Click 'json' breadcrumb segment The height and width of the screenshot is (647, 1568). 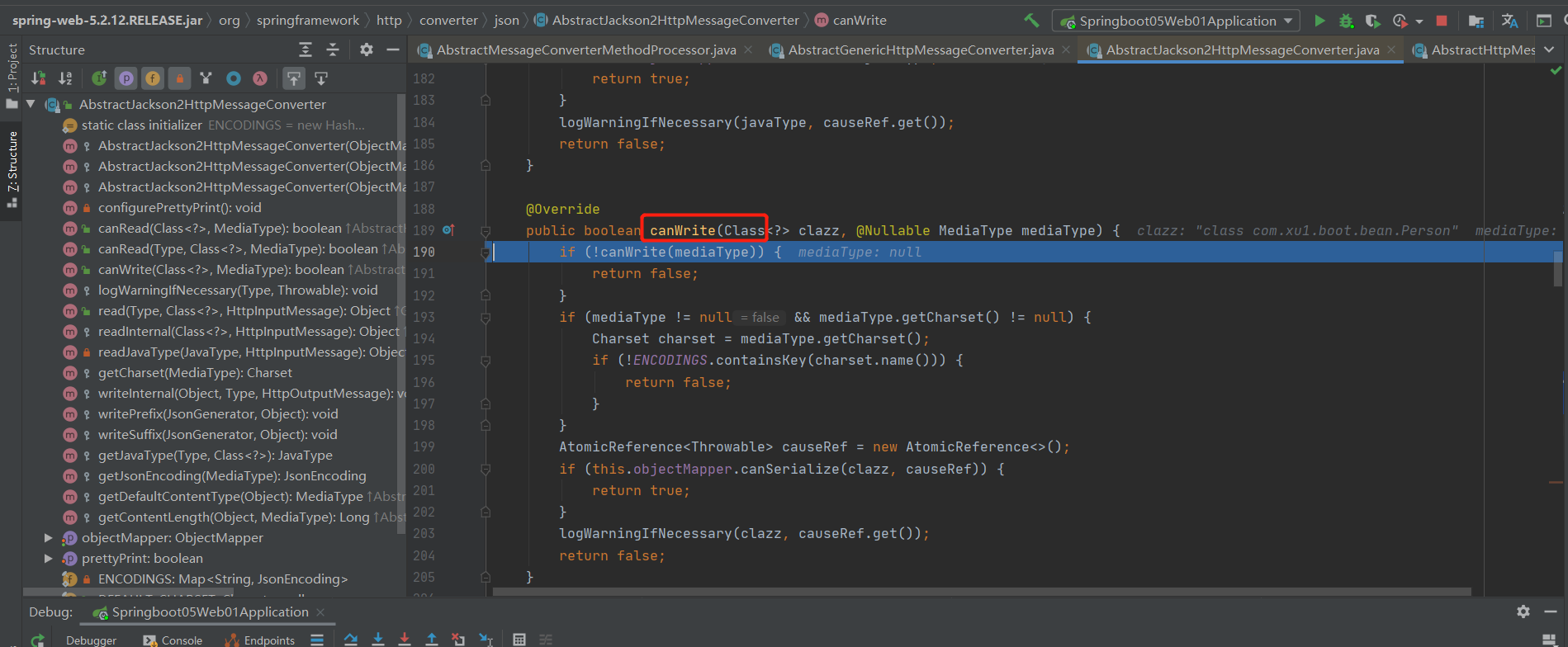pos(507,21)
